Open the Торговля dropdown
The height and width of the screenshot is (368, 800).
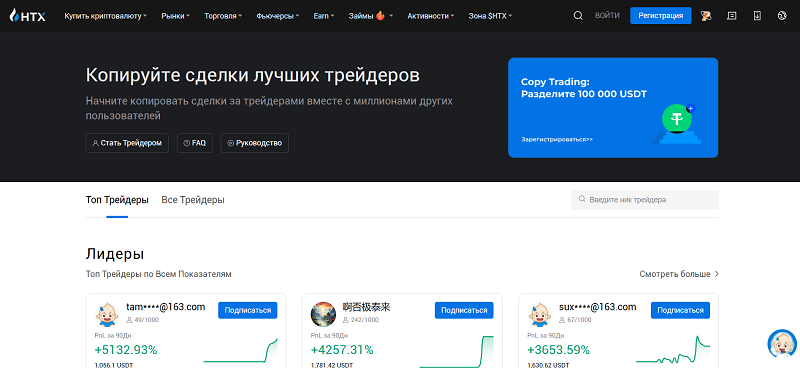tap(223, 16)
